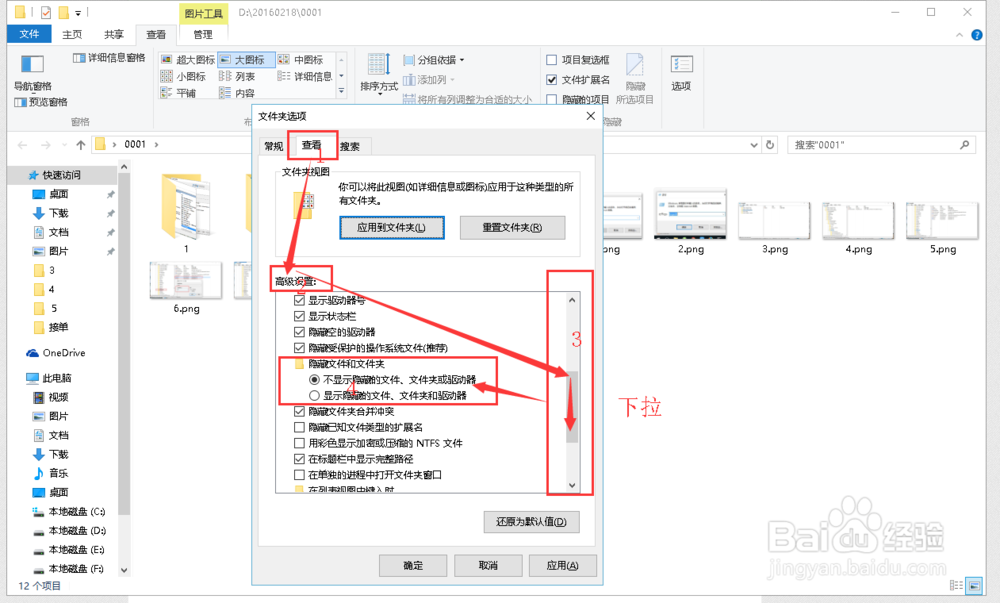Click Apply to Folders button

tap(392, 228)
